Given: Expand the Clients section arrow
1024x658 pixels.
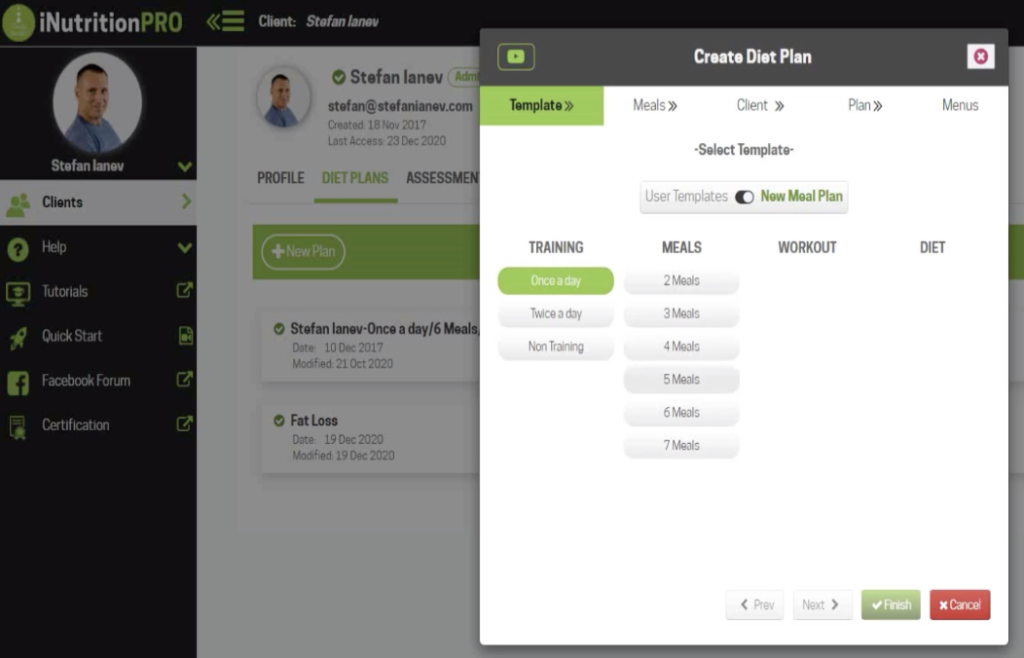Looking at the screenshot, I should point(185,202).
